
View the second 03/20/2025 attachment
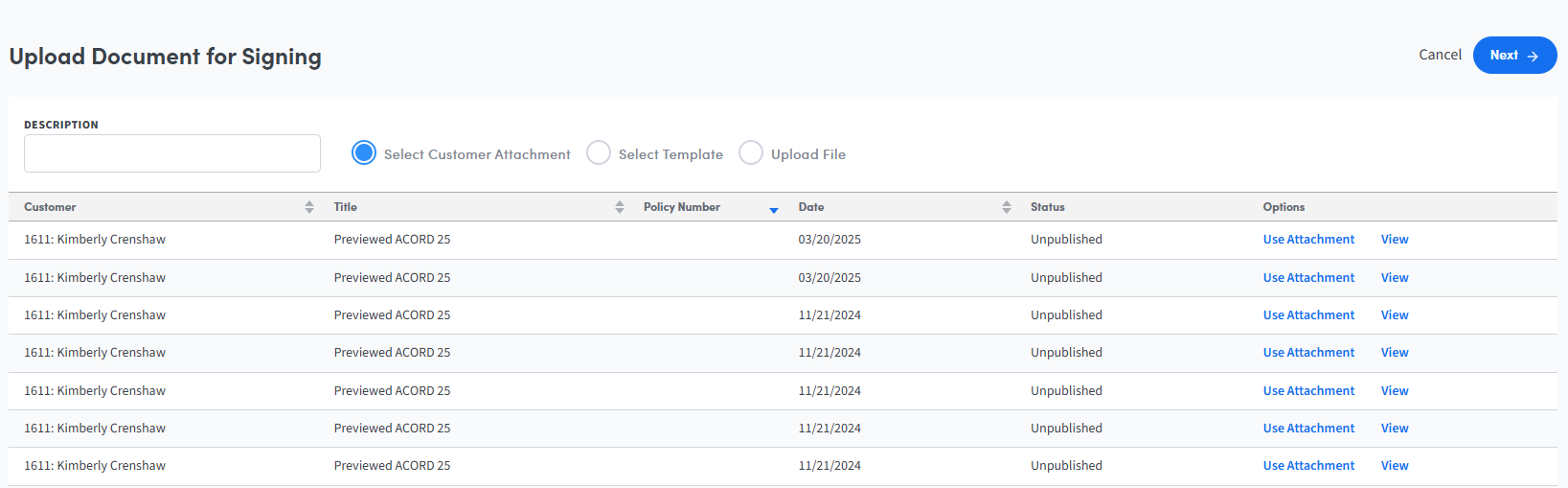(x=1395, y=278)
